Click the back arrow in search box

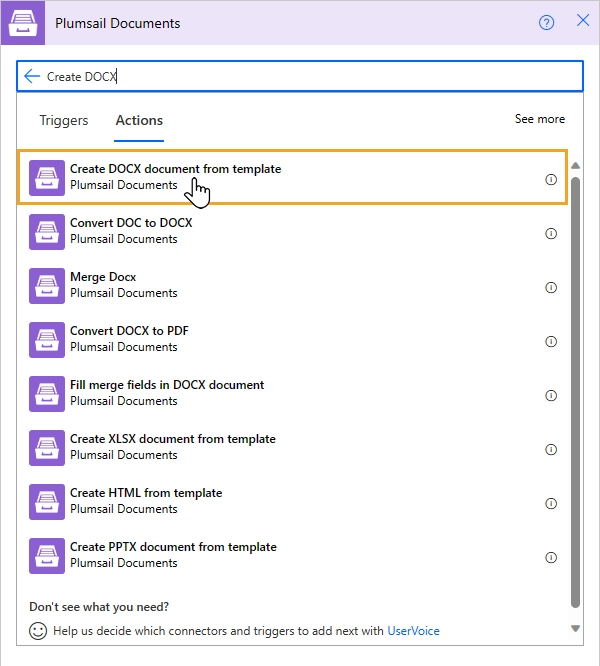32,76
